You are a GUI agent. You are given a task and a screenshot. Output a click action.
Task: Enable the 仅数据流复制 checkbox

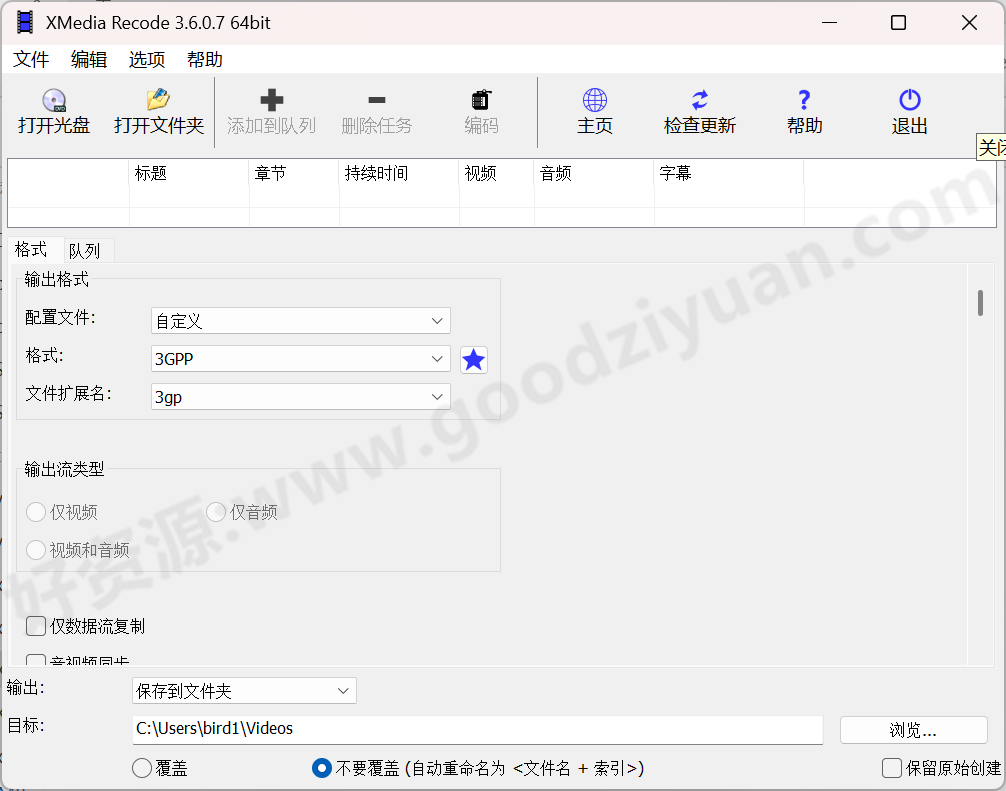tap(36, 625)
